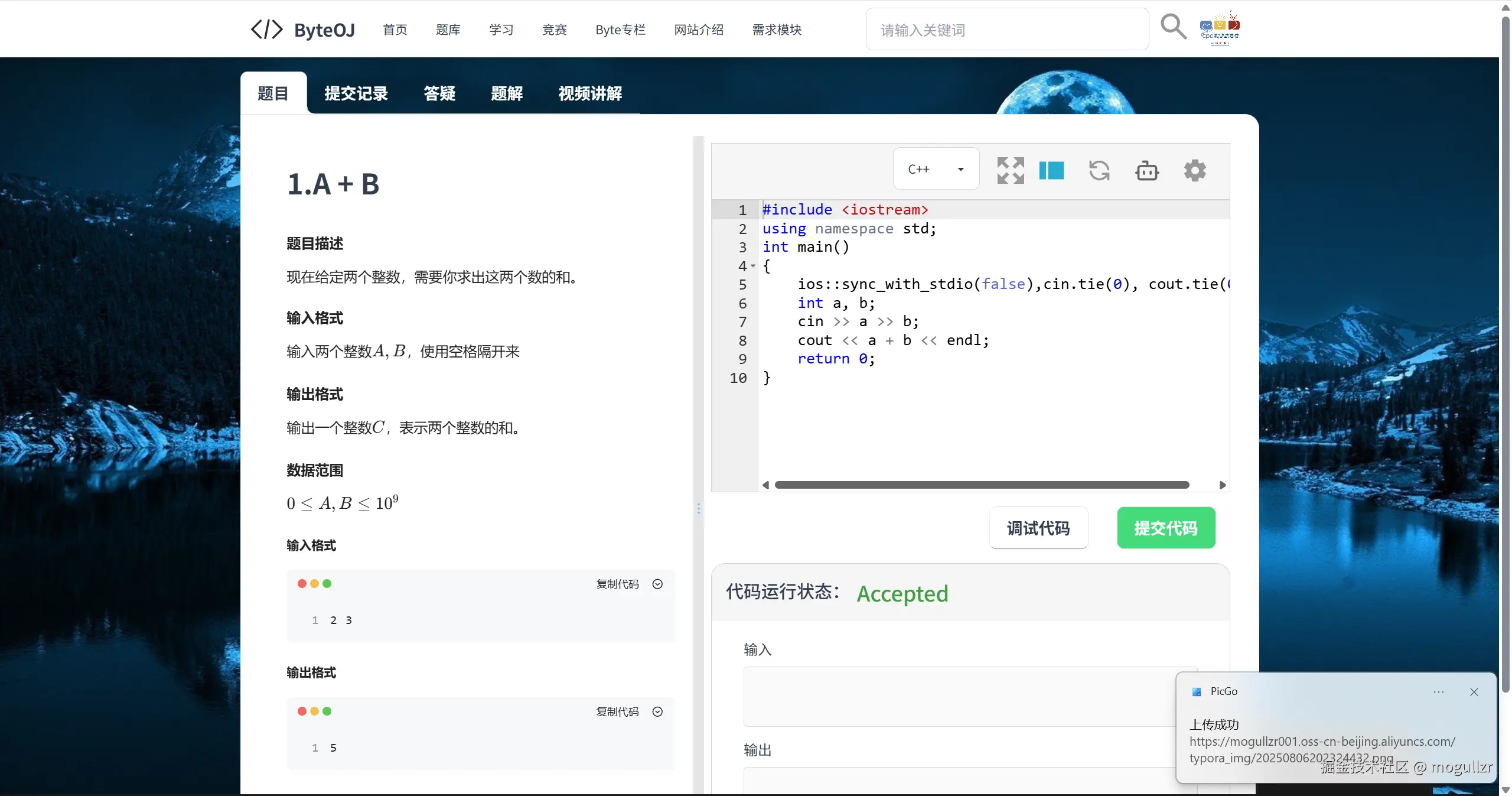Open the AI robot assistant icon
1512x796 pixels.
(x=1147, y=170)
